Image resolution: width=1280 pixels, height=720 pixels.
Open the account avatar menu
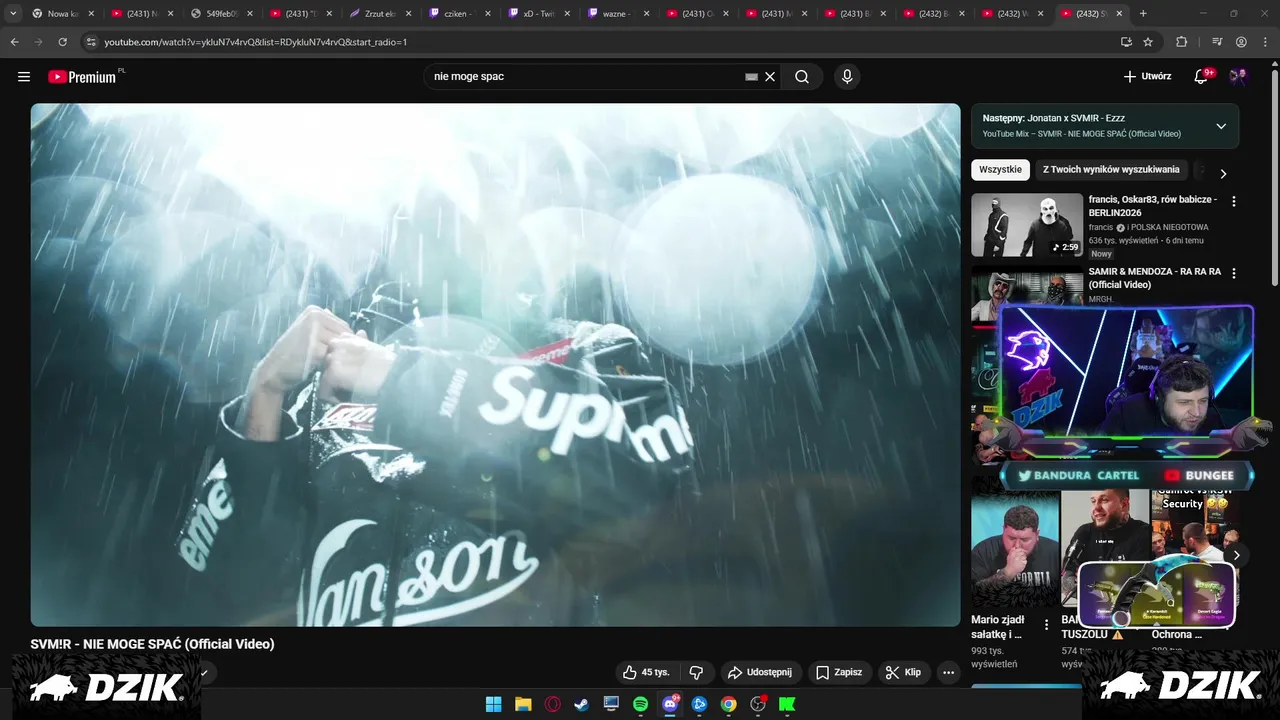click(x=1238, y=77)
